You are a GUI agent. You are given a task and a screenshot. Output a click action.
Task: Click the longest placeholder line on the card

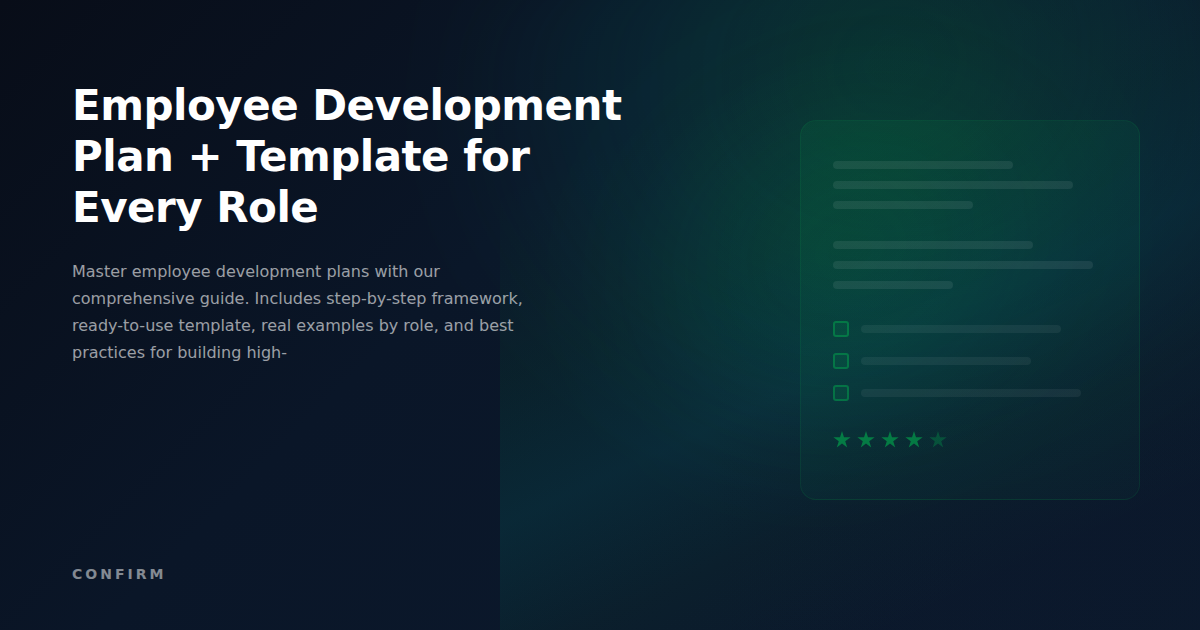(962, 265)
